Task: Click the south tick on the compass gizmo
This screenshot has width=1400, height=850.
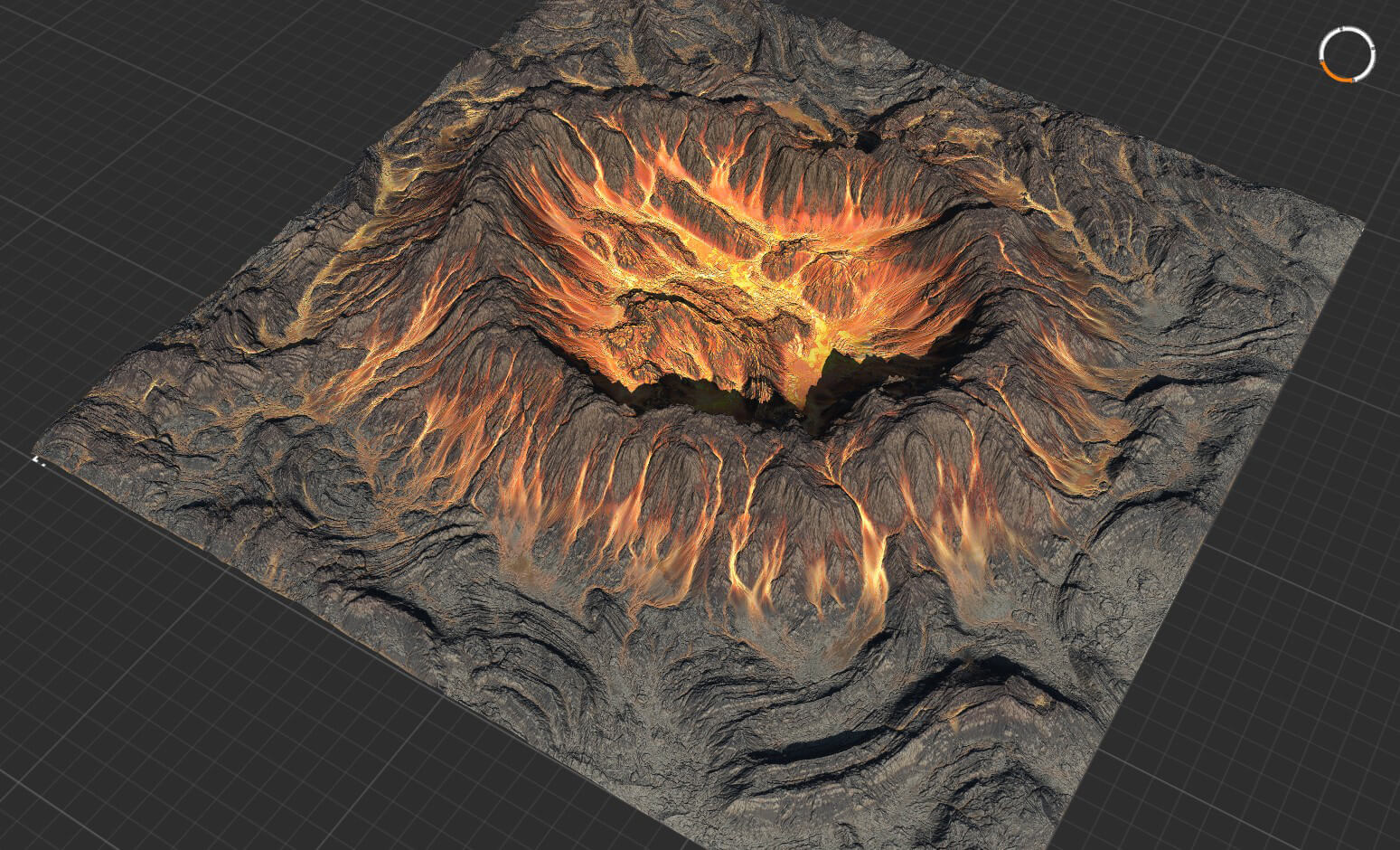Action: pos(1352,80)
